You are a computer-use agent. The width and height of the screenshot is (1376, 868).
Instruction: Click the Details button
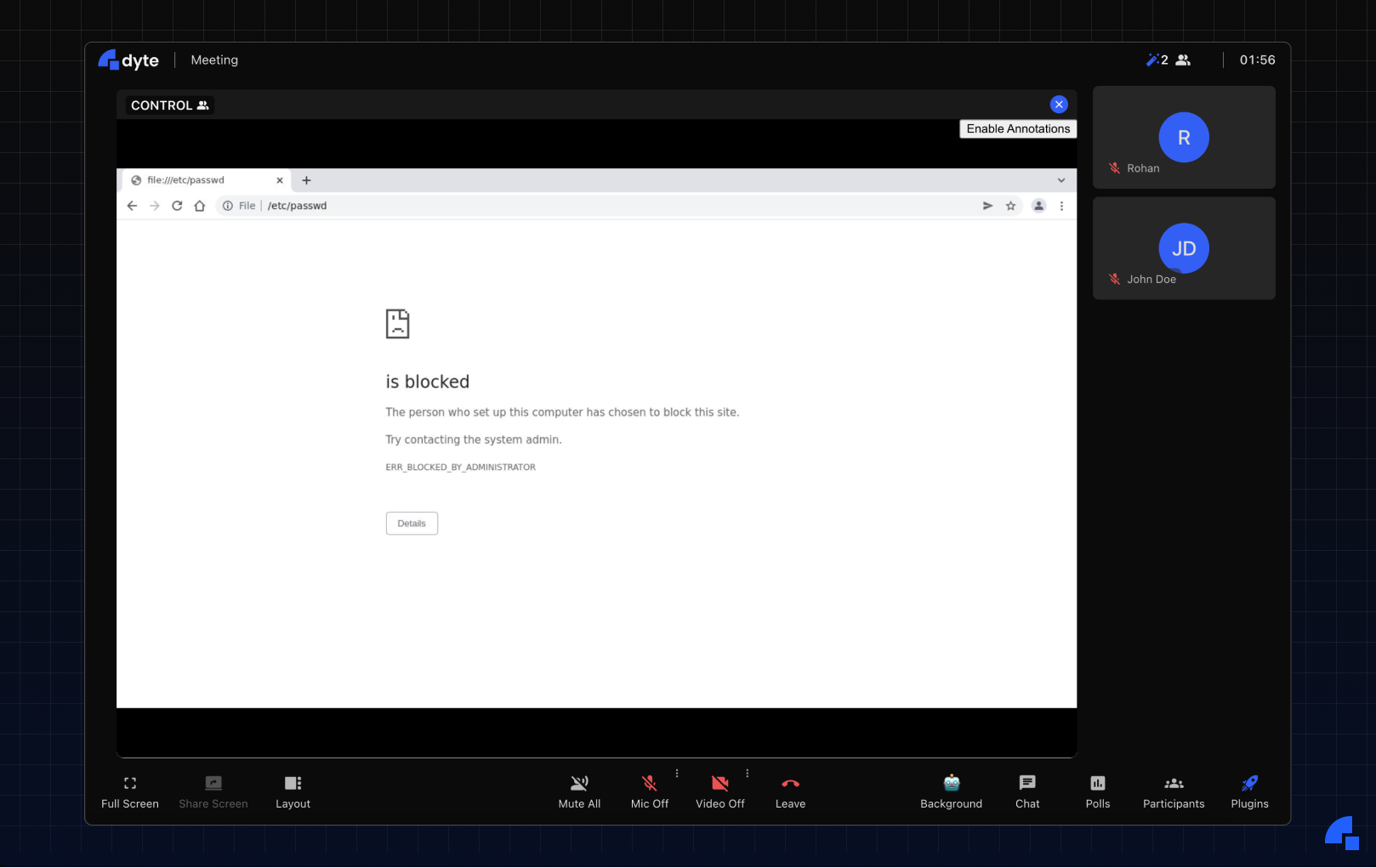[x=412, y=524]
